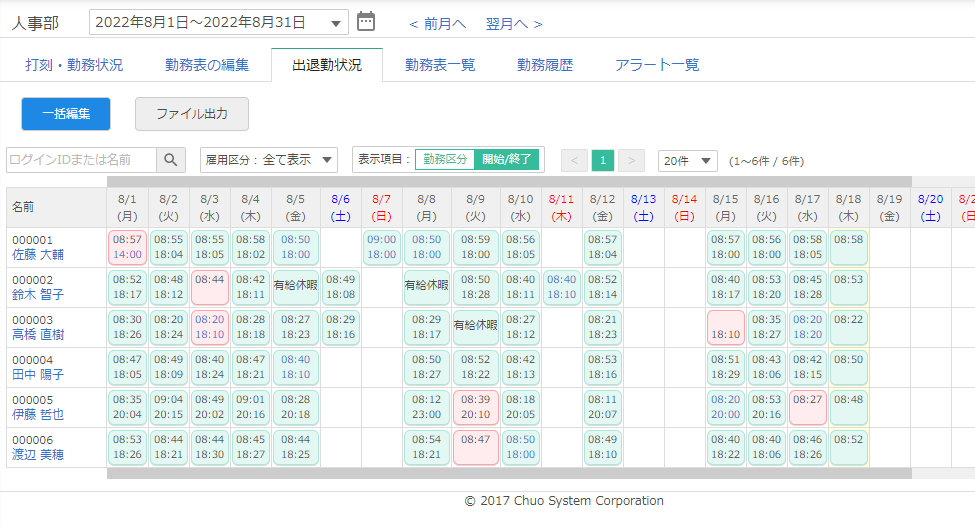Viewport: 975px width, 525px height.
Task: Switch to the 打刻・勤務状況 tab
Action: [74, 65]
